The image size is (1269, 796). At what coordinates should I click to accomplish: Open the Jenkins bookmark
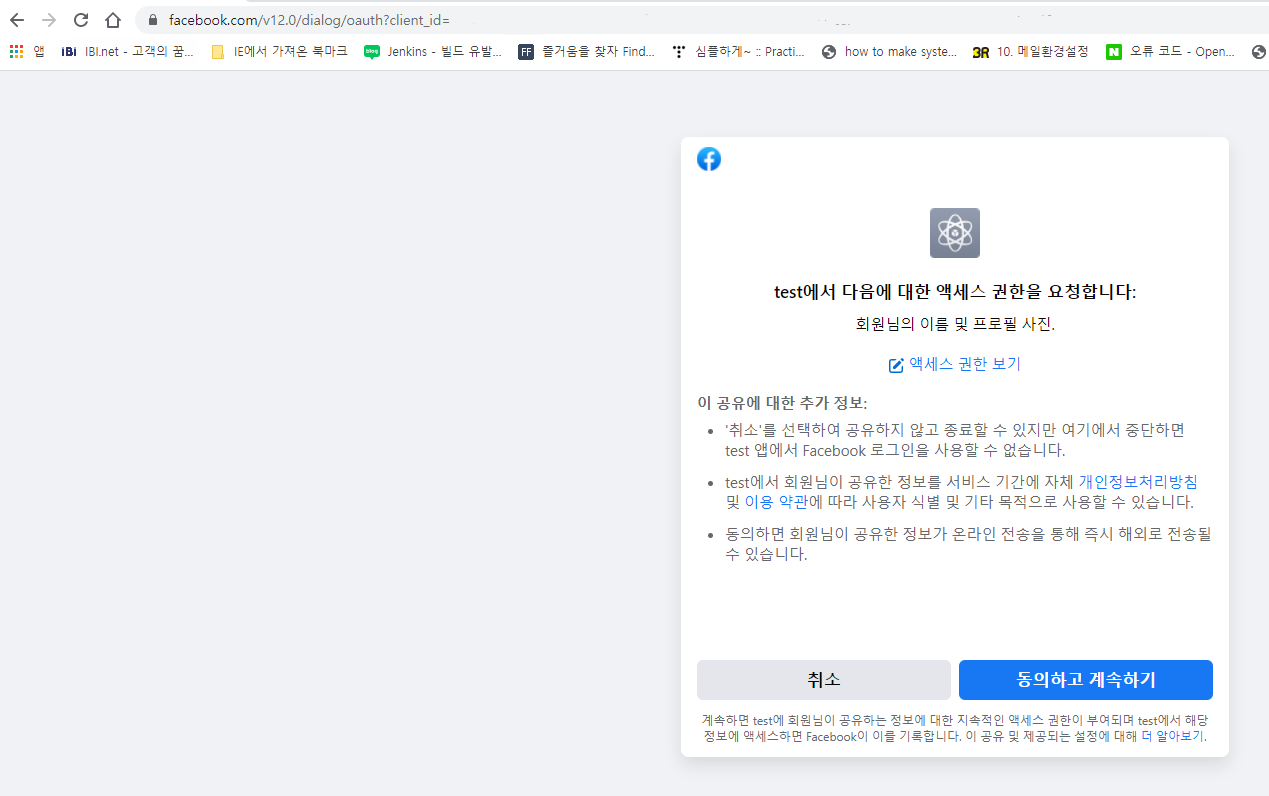coord(433,52)
